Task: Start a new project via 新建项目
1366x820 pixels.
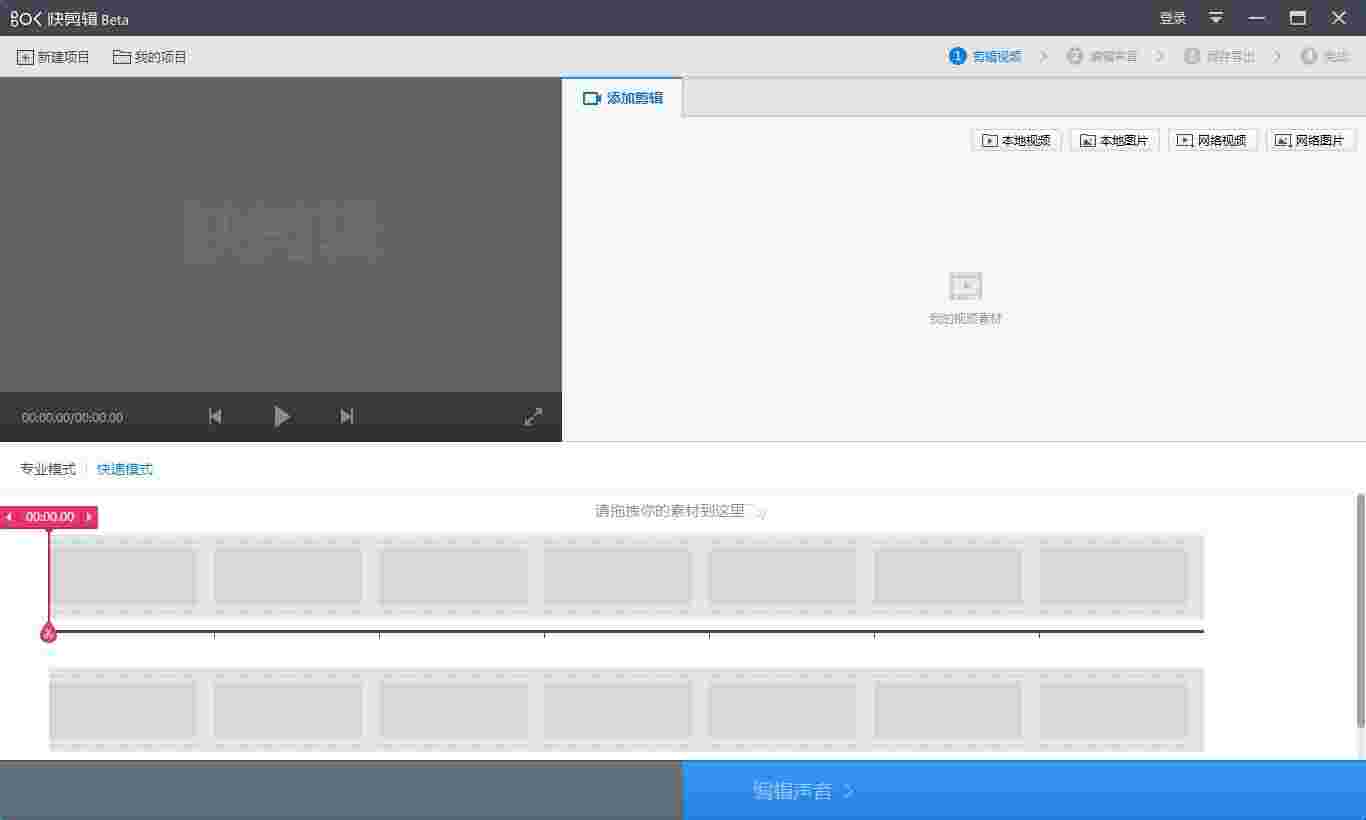Action: point(52,57)
